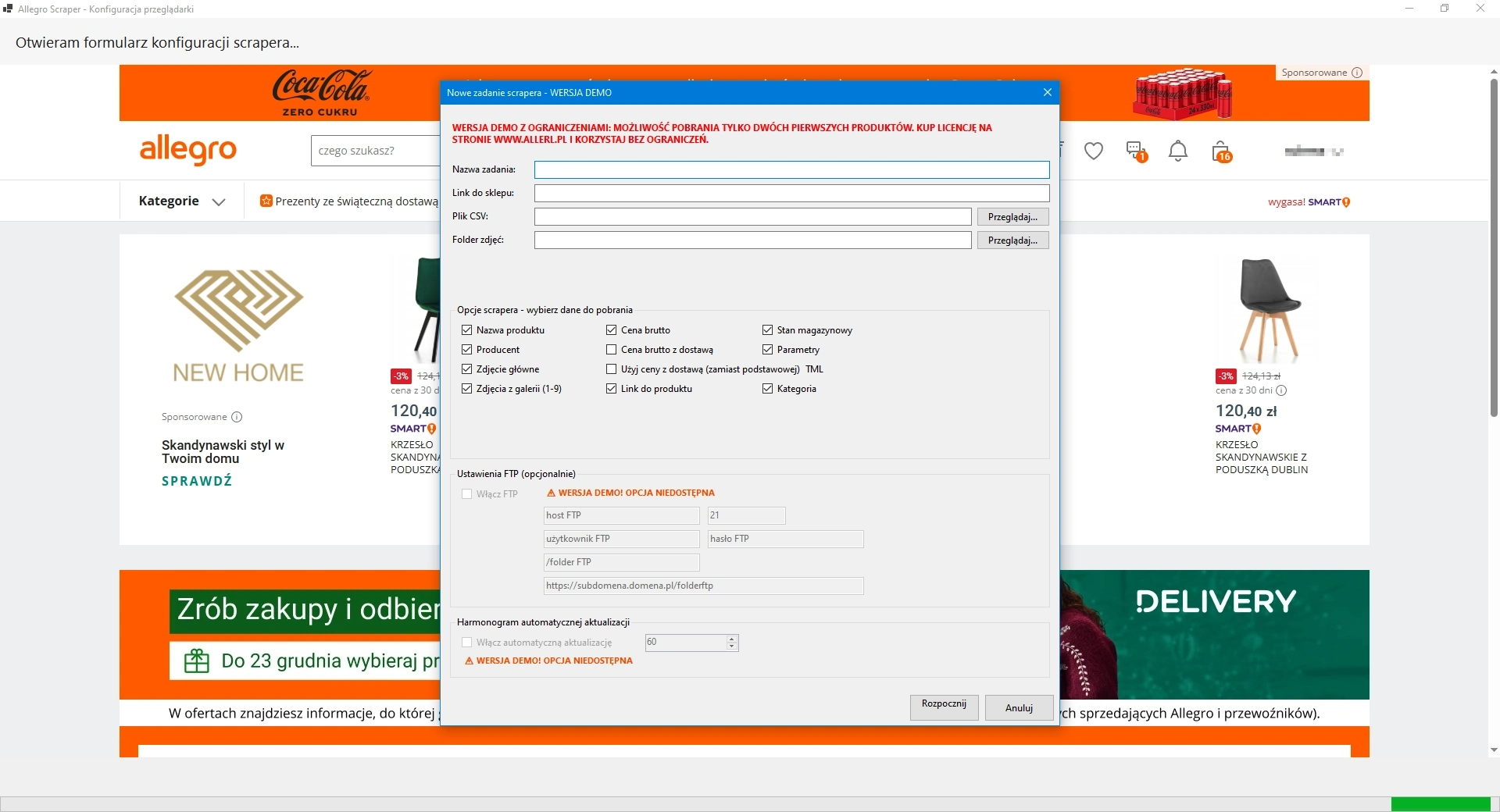Click the Allegro logo

click(x=187, y=149)
